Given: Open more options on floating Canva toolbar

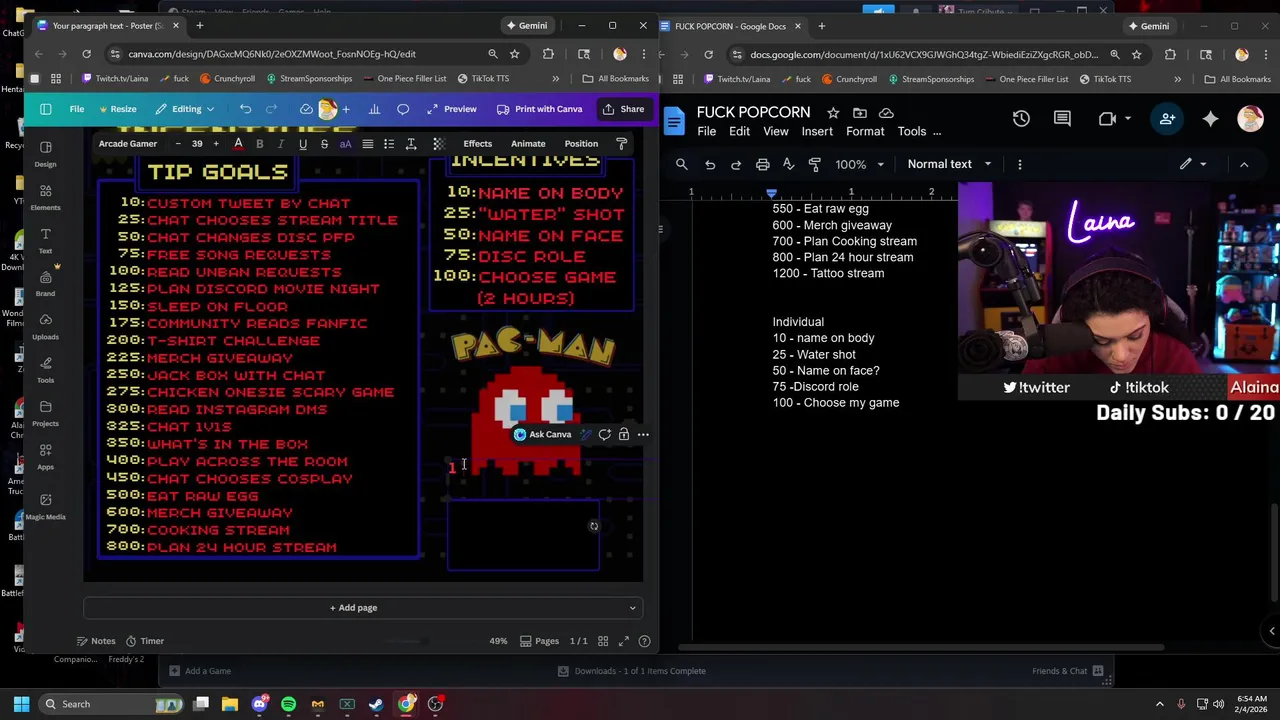Looking at the screenshot, I should [643, 435].
